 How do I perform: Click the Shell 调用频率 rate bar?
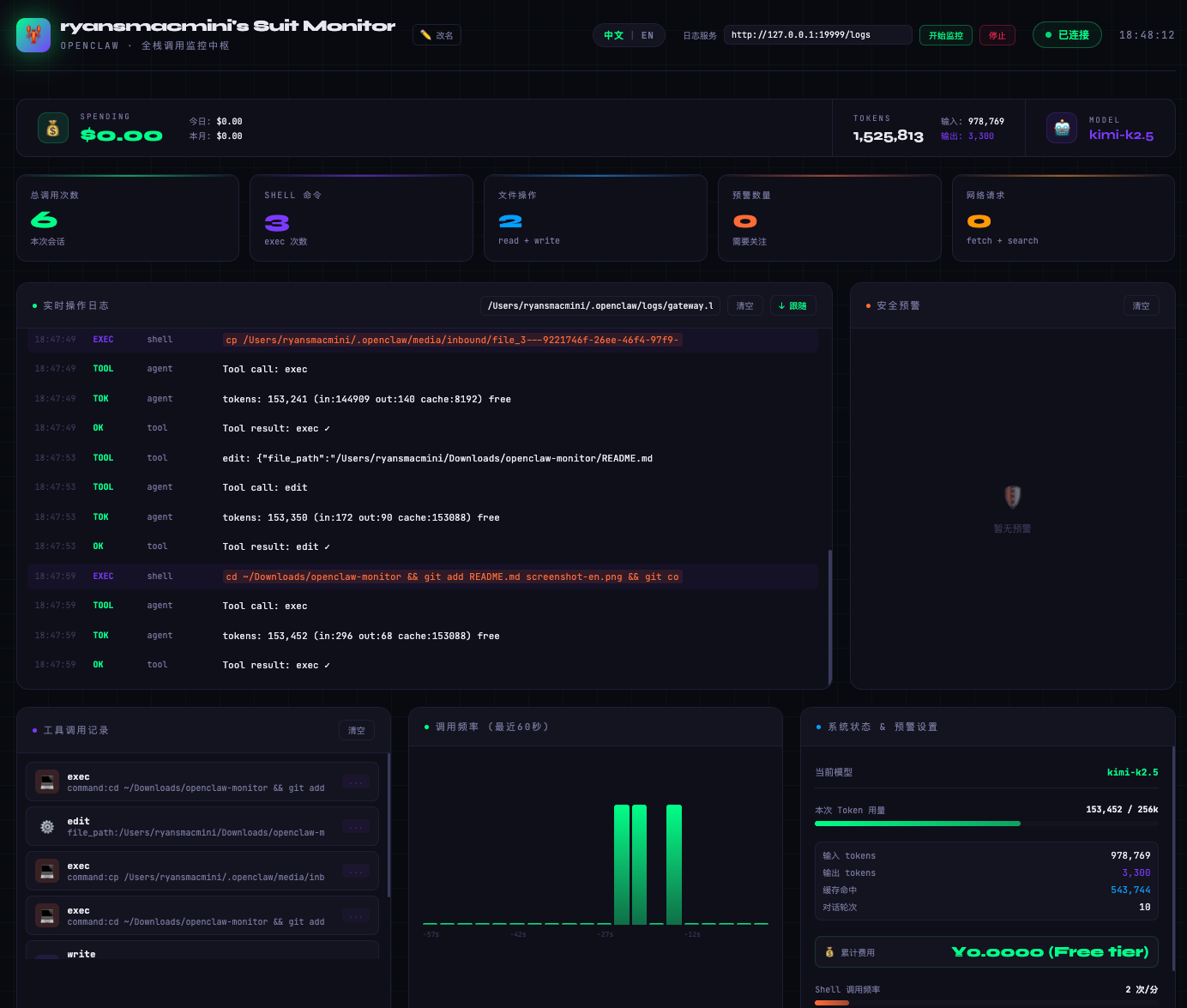tap(986, 1003)
